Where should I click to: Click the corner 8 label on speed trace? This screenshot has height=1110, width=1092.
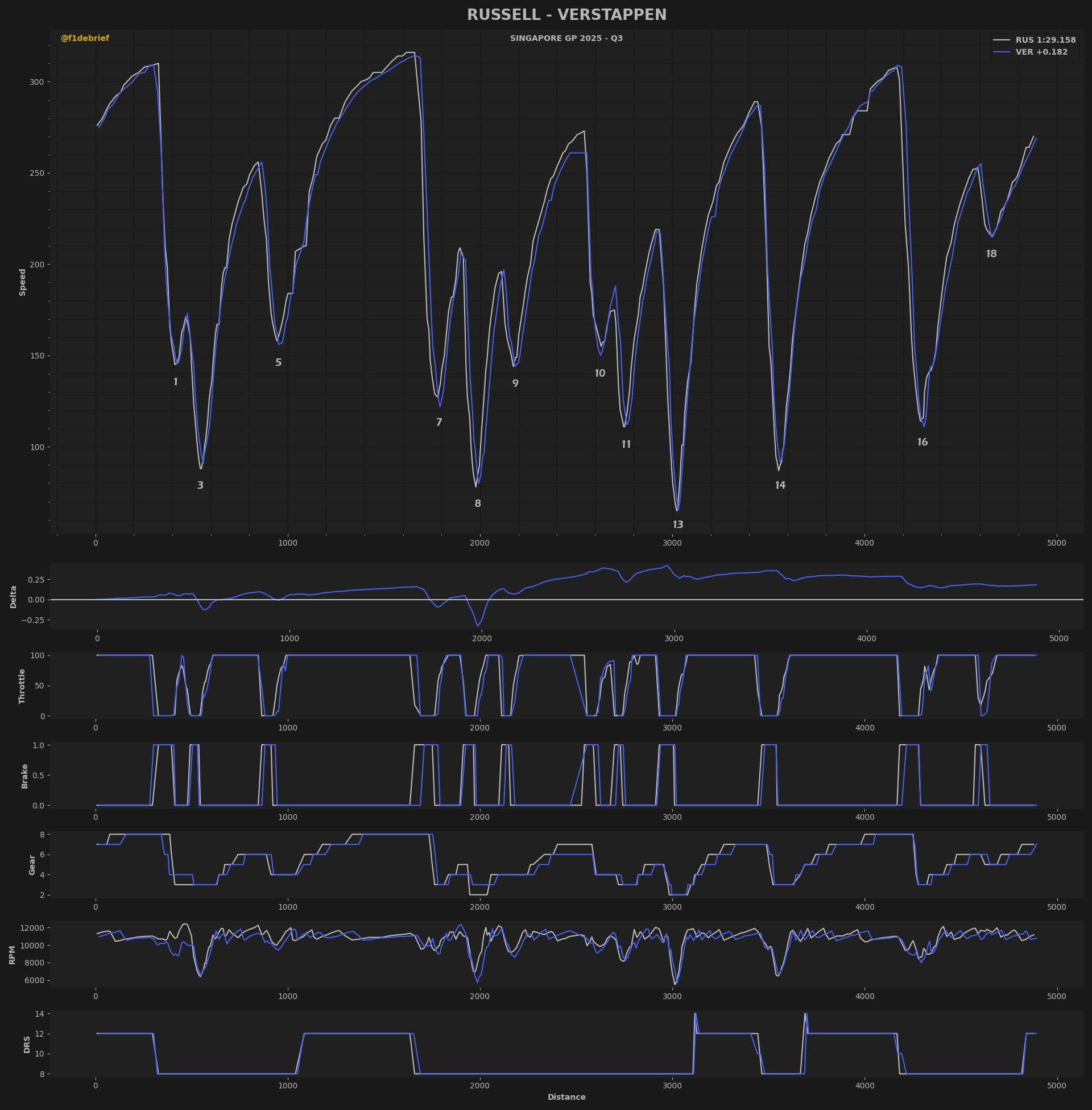pyautogui.click(x=478, y=504)
